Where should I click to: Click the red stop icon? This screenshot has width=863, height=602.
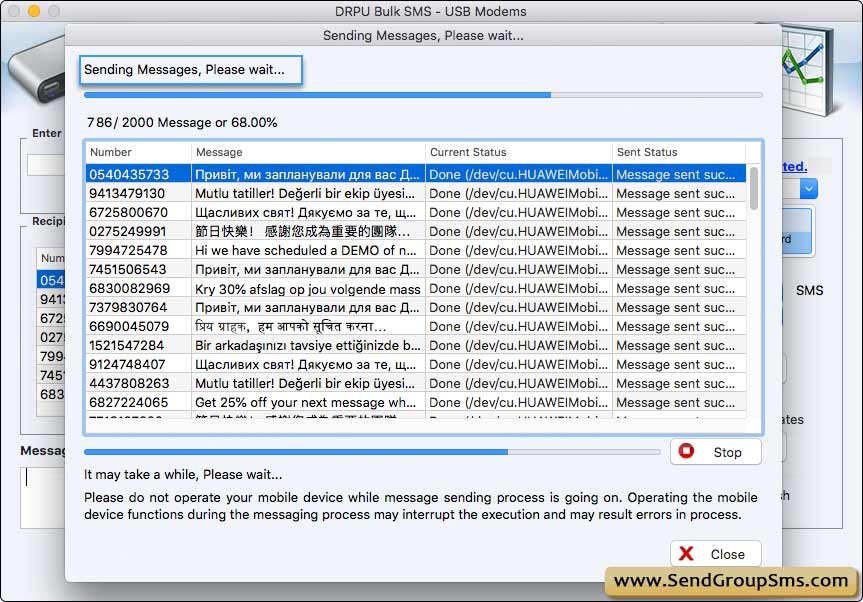686,451
